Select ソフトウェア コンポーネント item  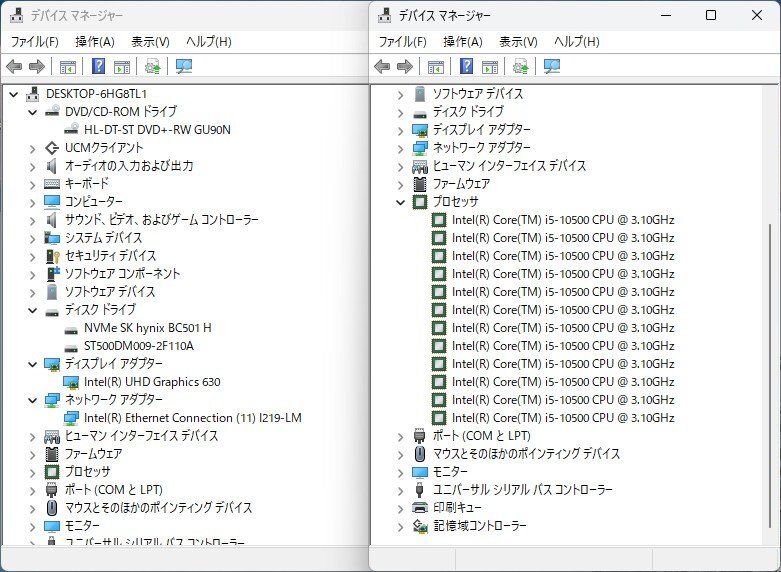point(123,274)
